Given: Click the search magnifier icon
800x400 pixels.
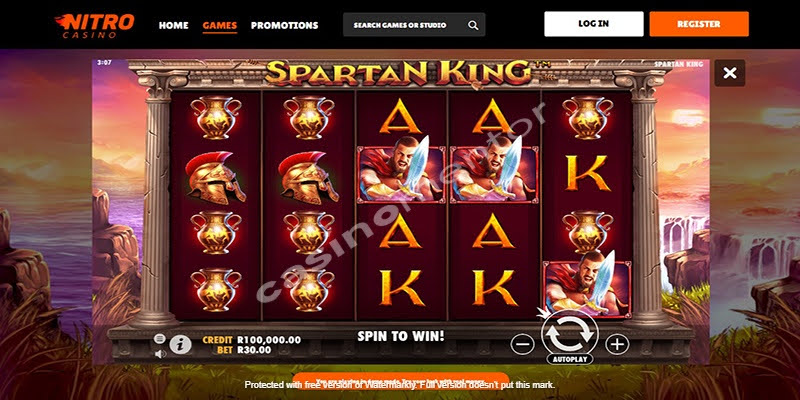Looking at the screenshot, I should click(x=473, y=25).
